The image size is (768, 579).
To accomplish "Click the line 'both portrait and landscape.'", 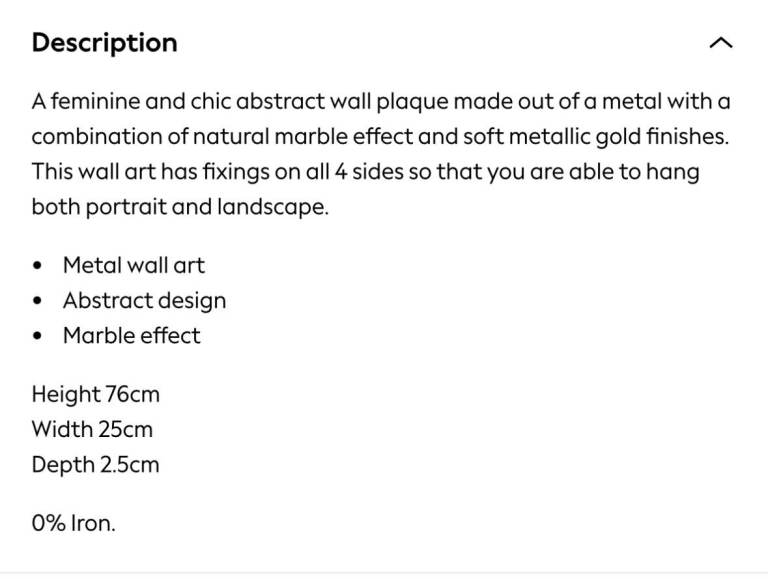I will coord(180,207).
